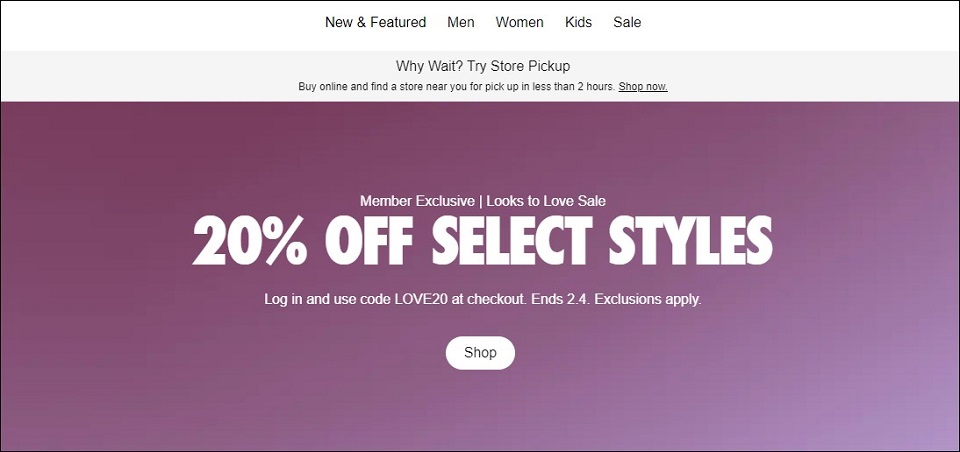Open the Sale navigation item

(x=627, y=23)
